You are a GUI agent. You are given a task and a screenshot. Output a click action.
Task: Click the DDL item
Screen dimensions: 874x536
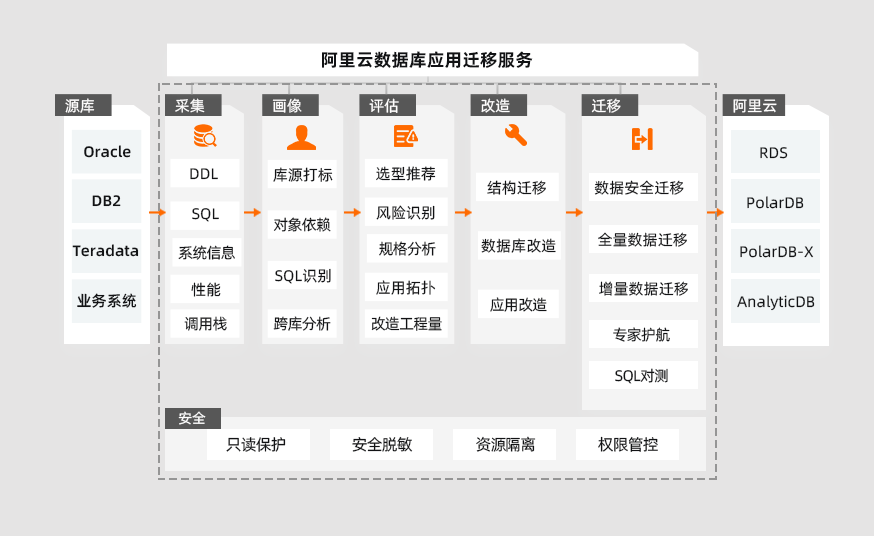pos(205,173)
